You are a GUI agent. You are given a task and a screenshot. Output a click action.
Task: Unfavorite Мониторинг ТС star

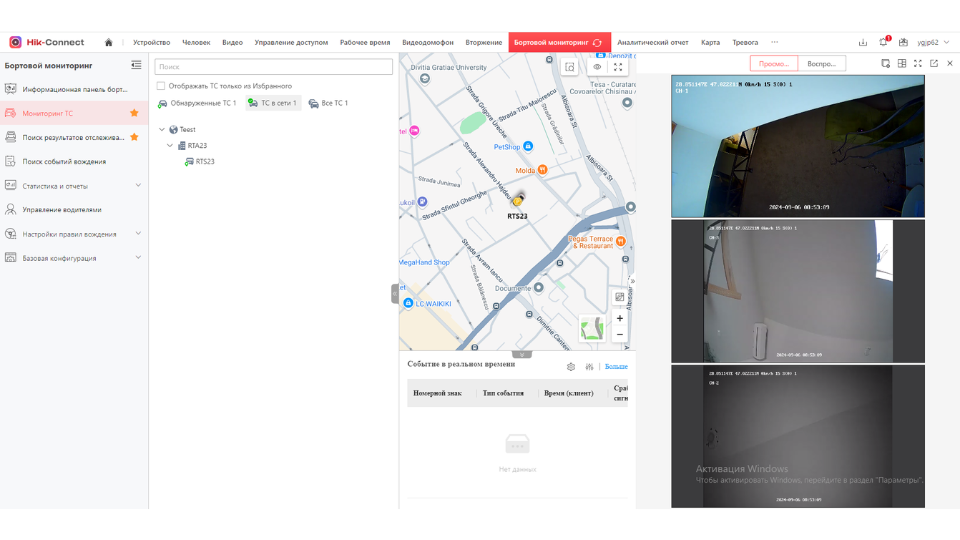[134, 113]
